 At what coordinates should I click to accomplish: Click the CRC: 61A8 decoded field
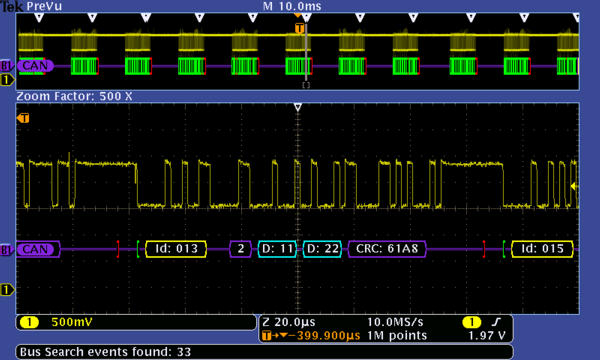pyautogui.click(x=387, y=249)
